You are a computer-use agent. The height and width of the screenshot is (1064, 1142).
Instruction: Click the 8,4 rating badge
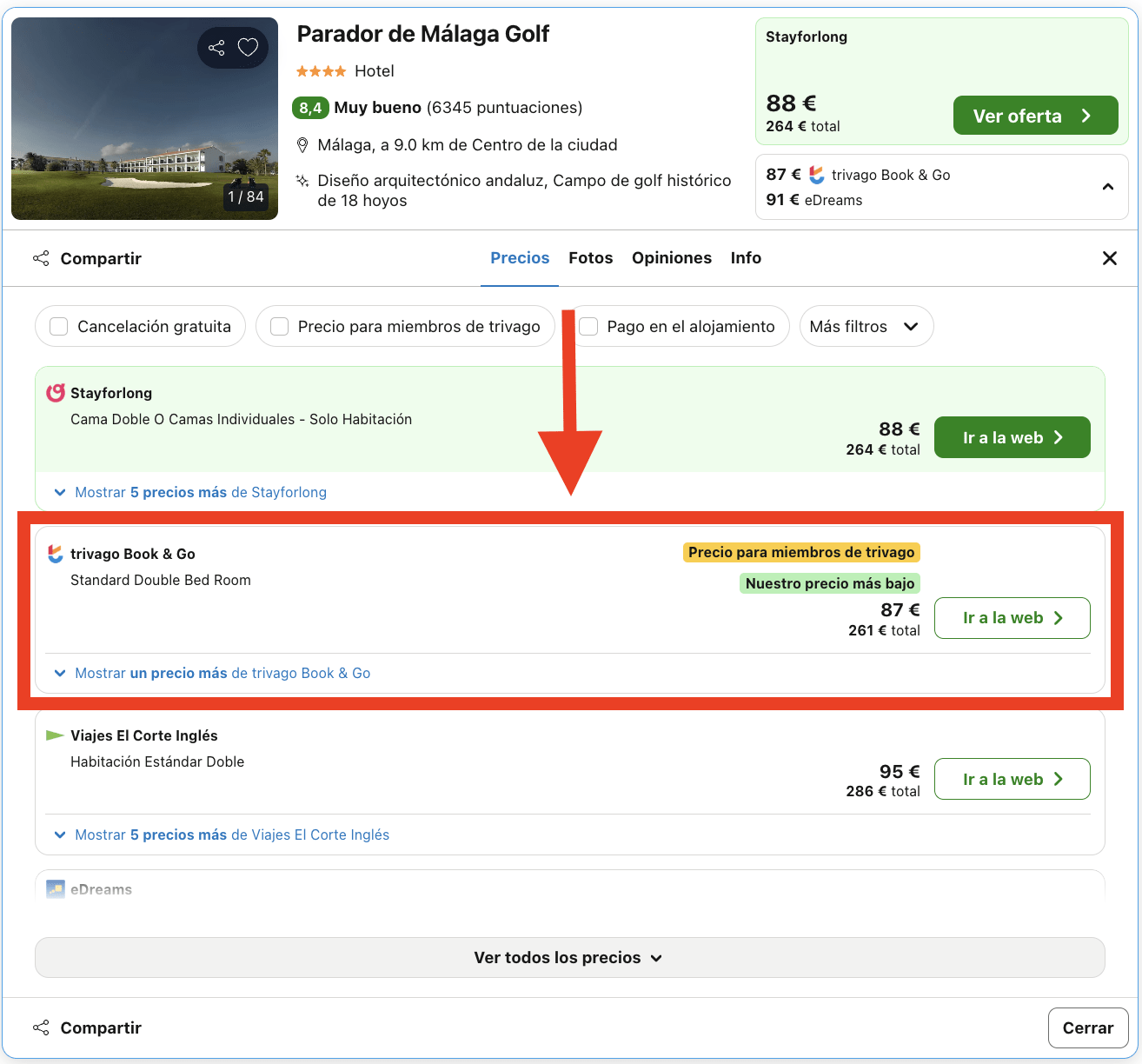click(x=310, y=108)
